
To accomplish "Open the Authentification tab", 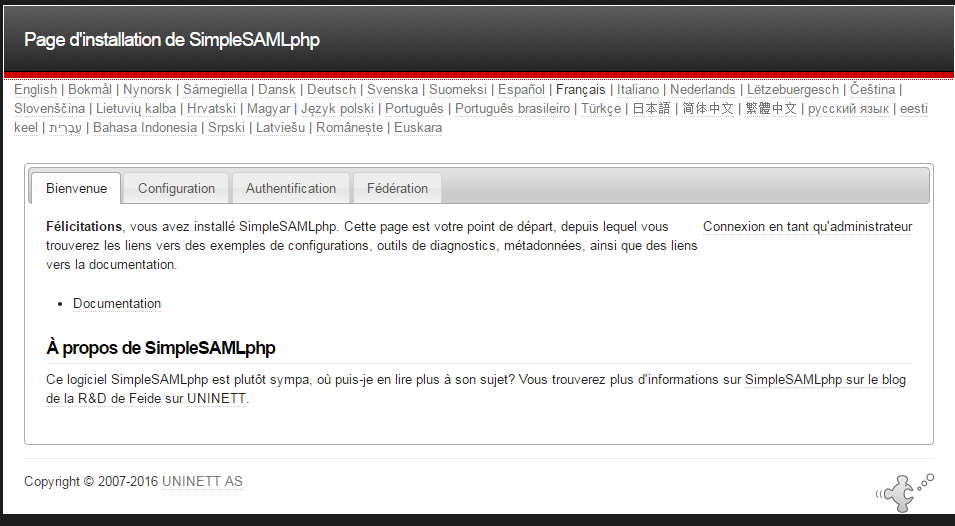I will (x=291, y=188).
